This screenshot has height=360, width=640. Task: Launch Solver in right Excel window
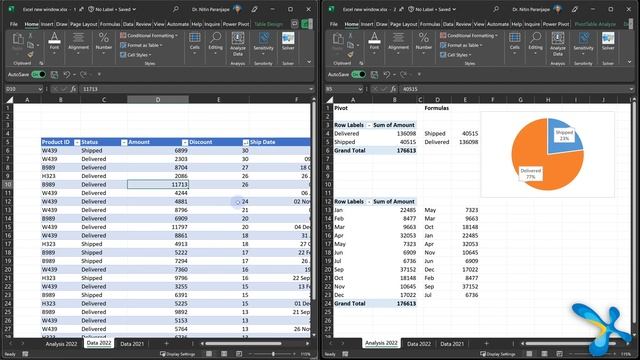pyautogui.click(x=608, y=42)
